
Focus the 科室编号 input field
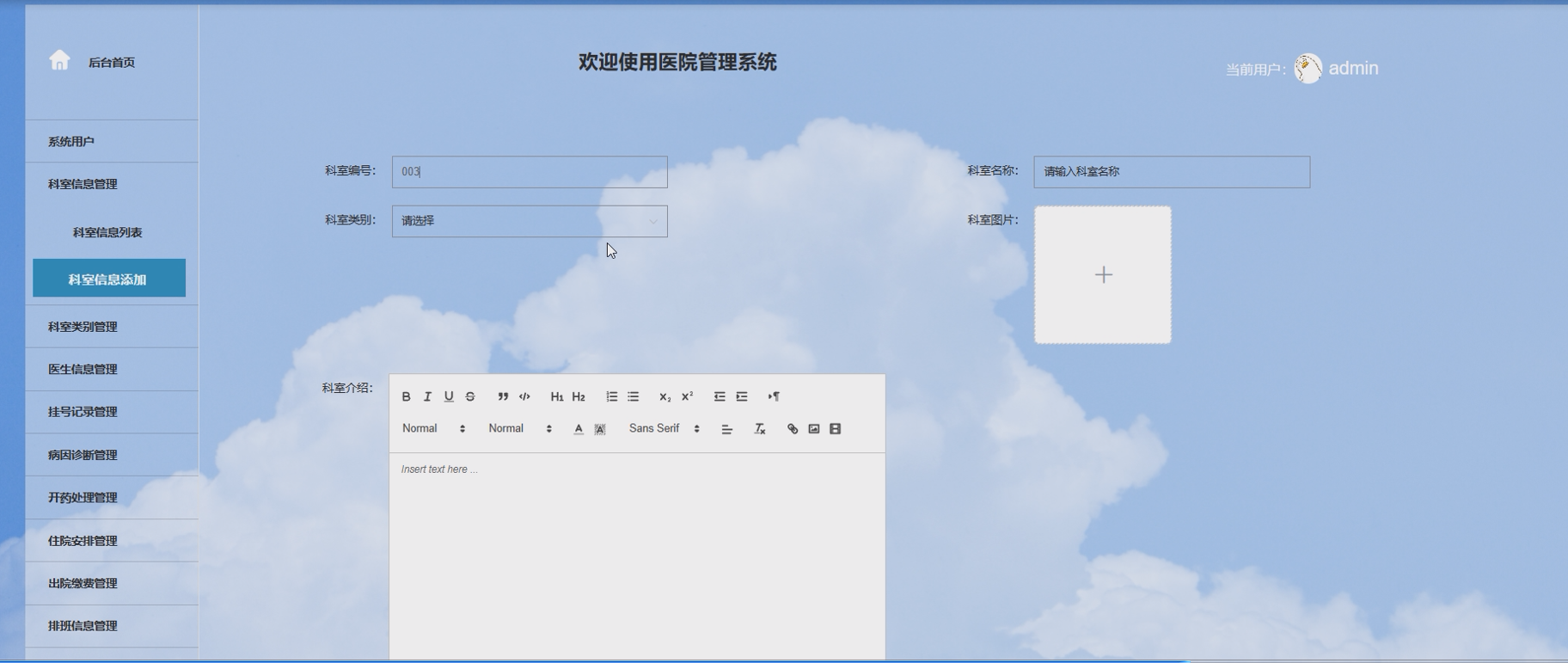click(x=530, y=172)
